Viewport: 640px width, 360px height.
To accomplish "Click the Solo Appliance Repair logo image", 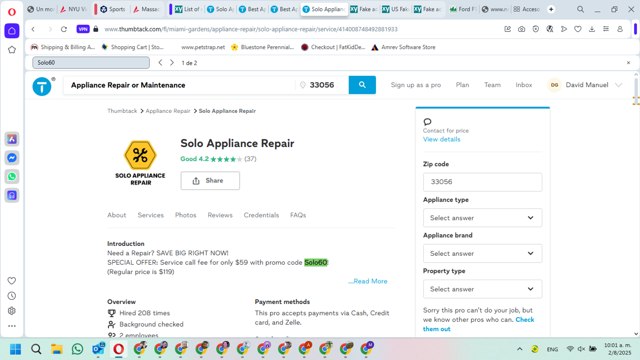I will (140, 163).
